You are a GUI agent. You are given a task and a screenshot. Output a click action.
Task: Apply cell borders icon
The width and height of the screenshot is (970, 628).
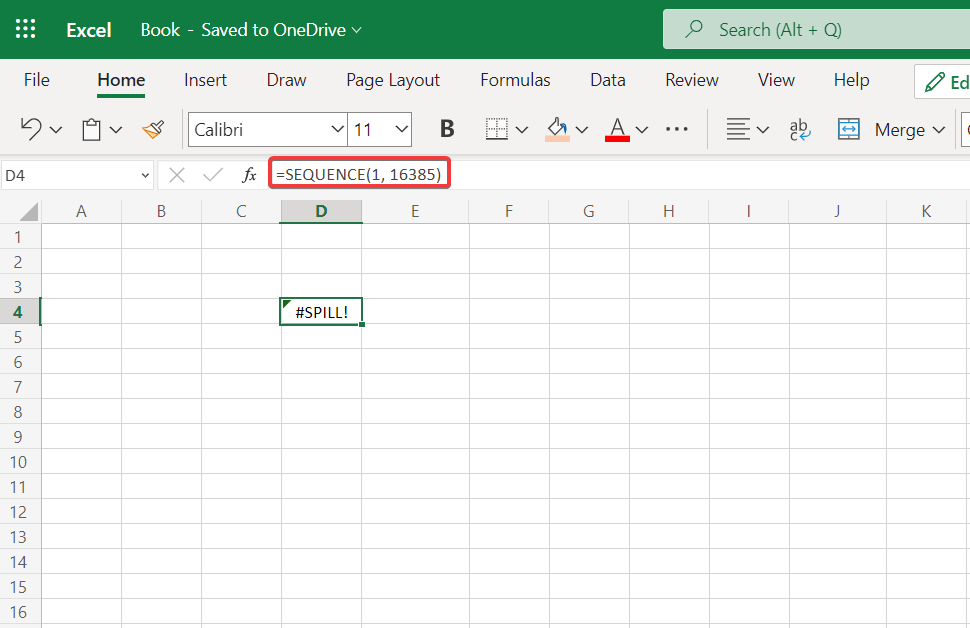[x=496, y=129]
